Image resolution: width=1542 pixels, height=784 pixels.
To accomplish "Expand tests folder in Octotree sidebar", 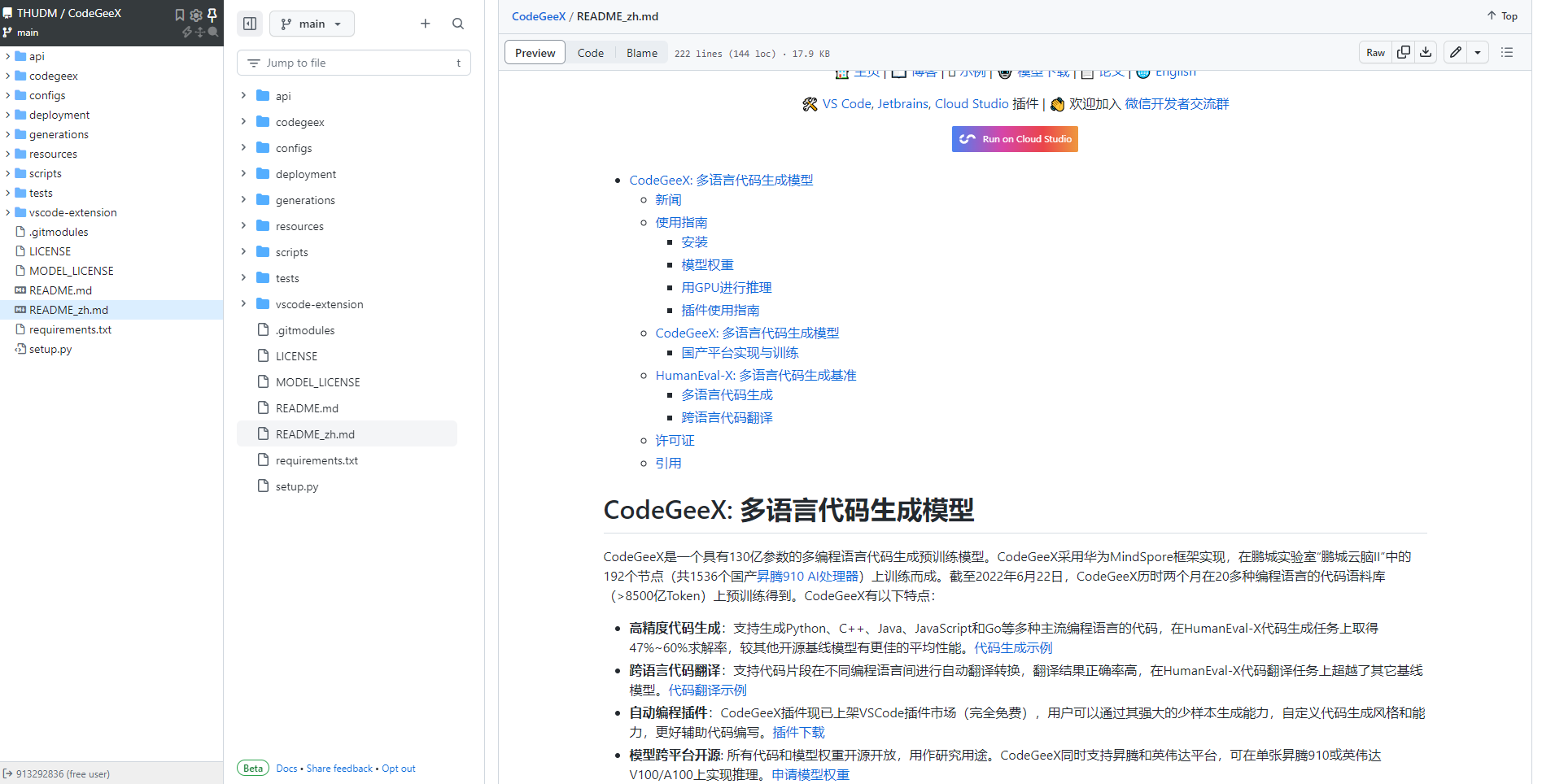I will [8, 193].
